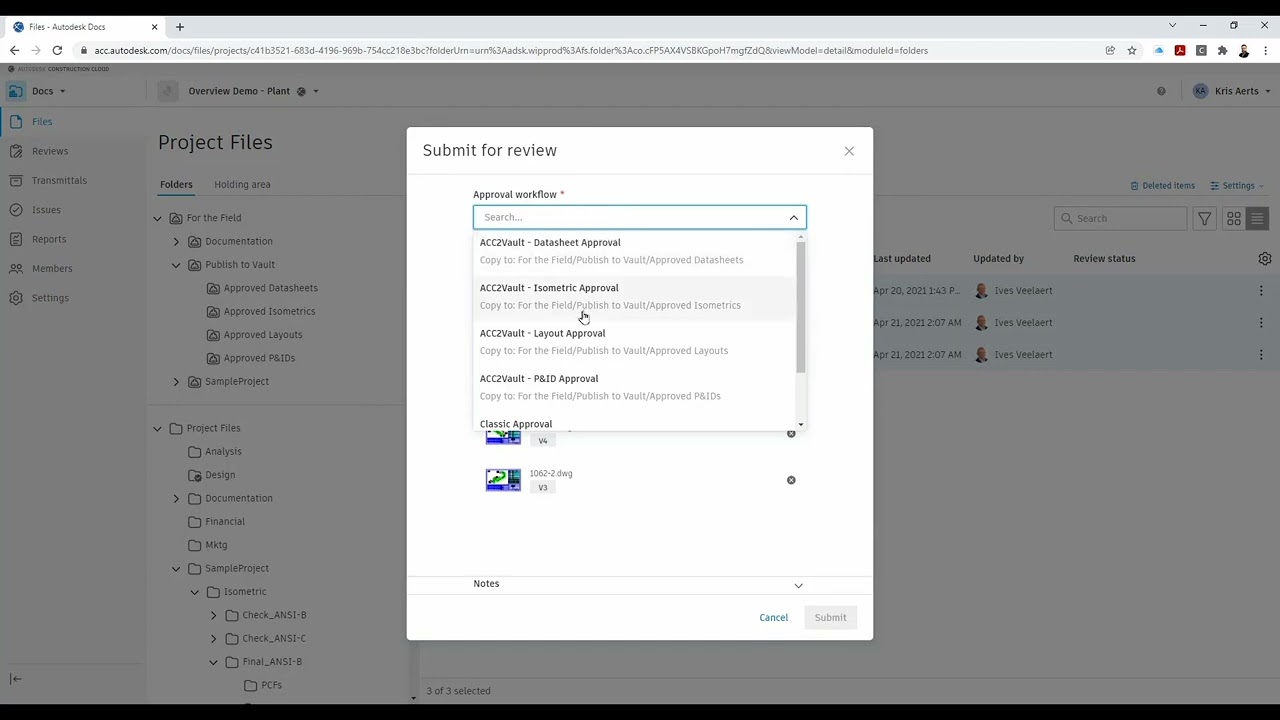Image resolution: width=1280 pixels, height=720 pixels.
Task: Collapse the left sidebar with arrow icon
Action: (x=16, y=679)
